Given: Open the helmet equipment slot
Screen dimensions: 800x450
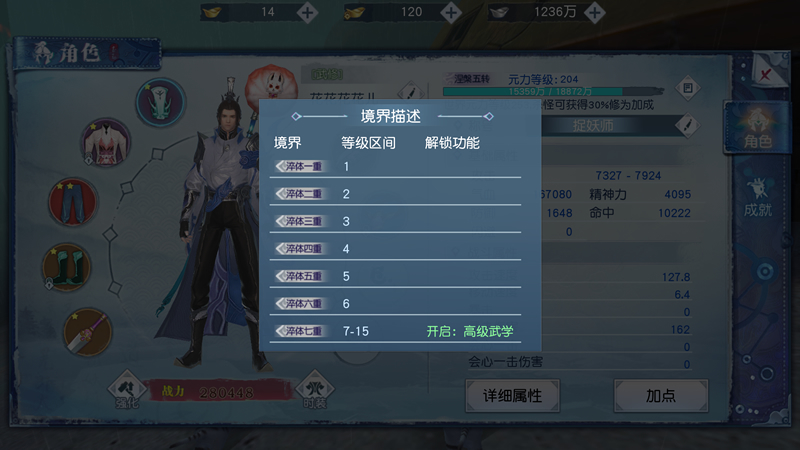Looking at the screenshot, I should click(x=160, y=102).
